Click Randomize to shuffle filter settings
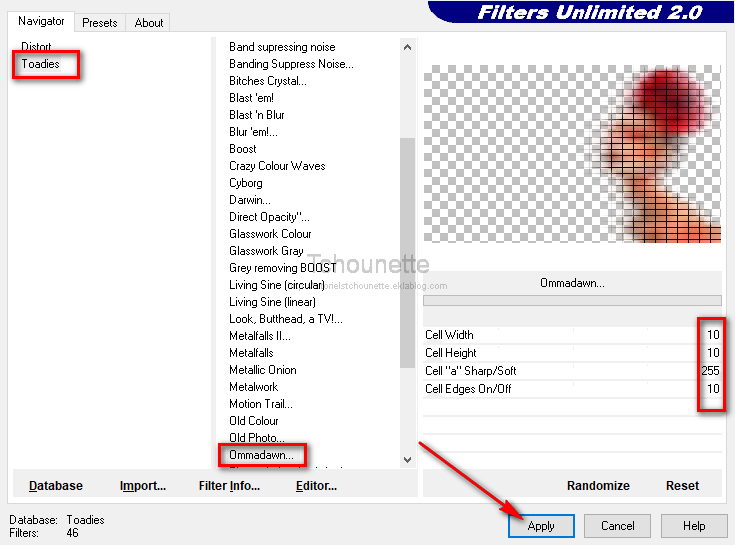 [x=598, y=486]
